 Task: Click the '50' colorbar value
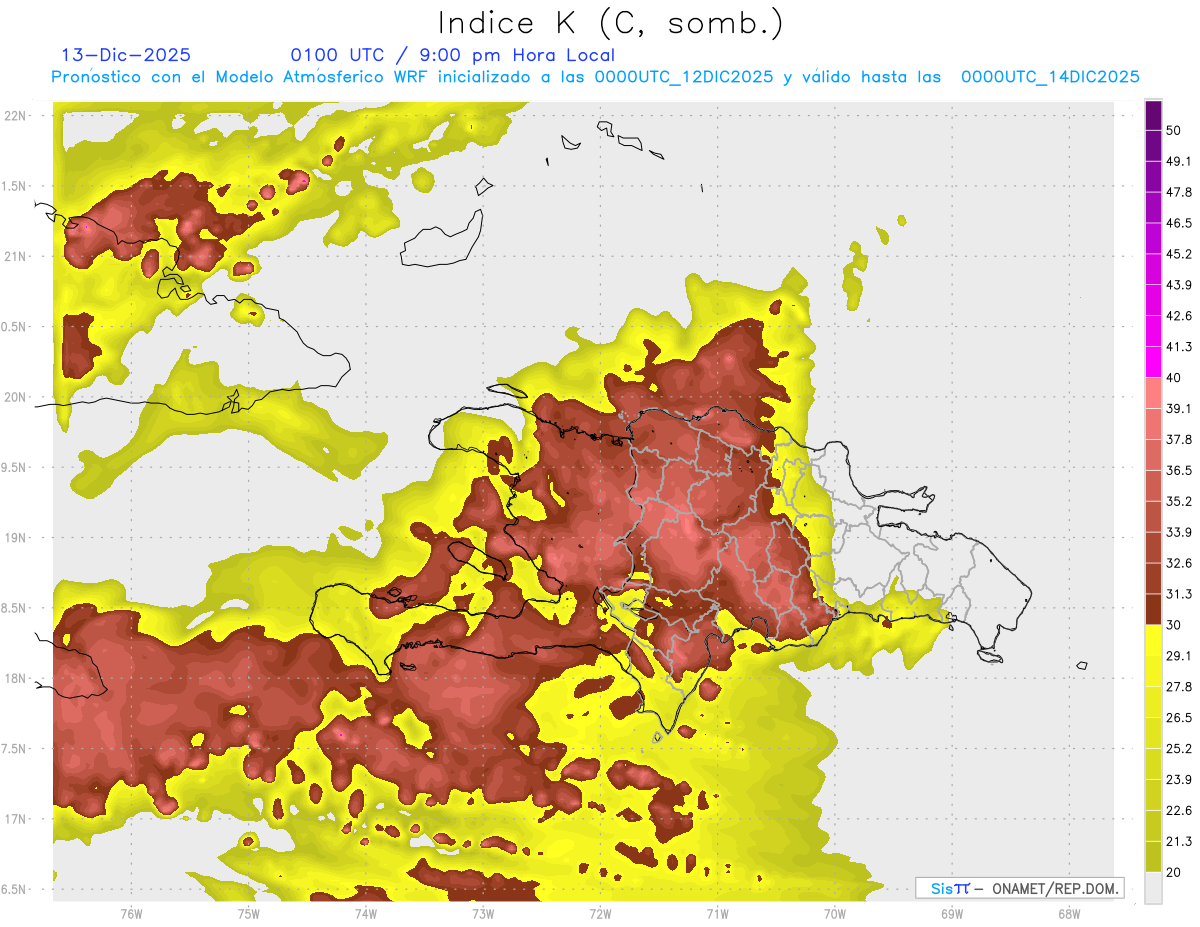[1174, 130]
